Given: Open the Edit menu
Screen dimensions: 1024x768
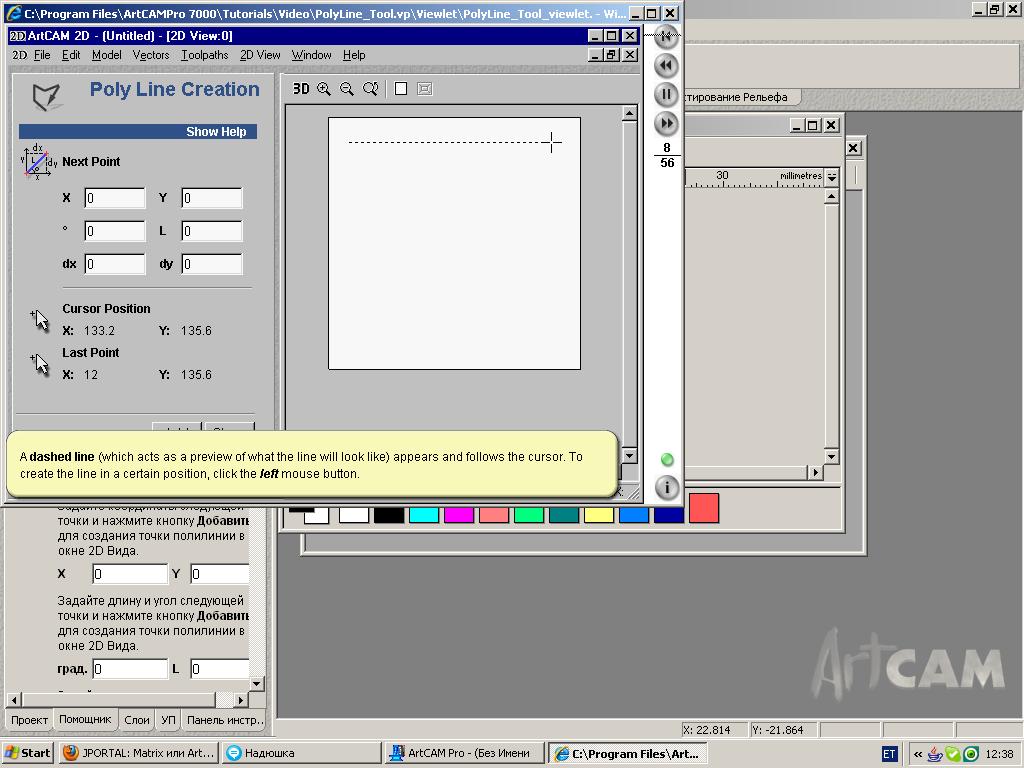Looking at the screenshot, I should coord(71,55).
